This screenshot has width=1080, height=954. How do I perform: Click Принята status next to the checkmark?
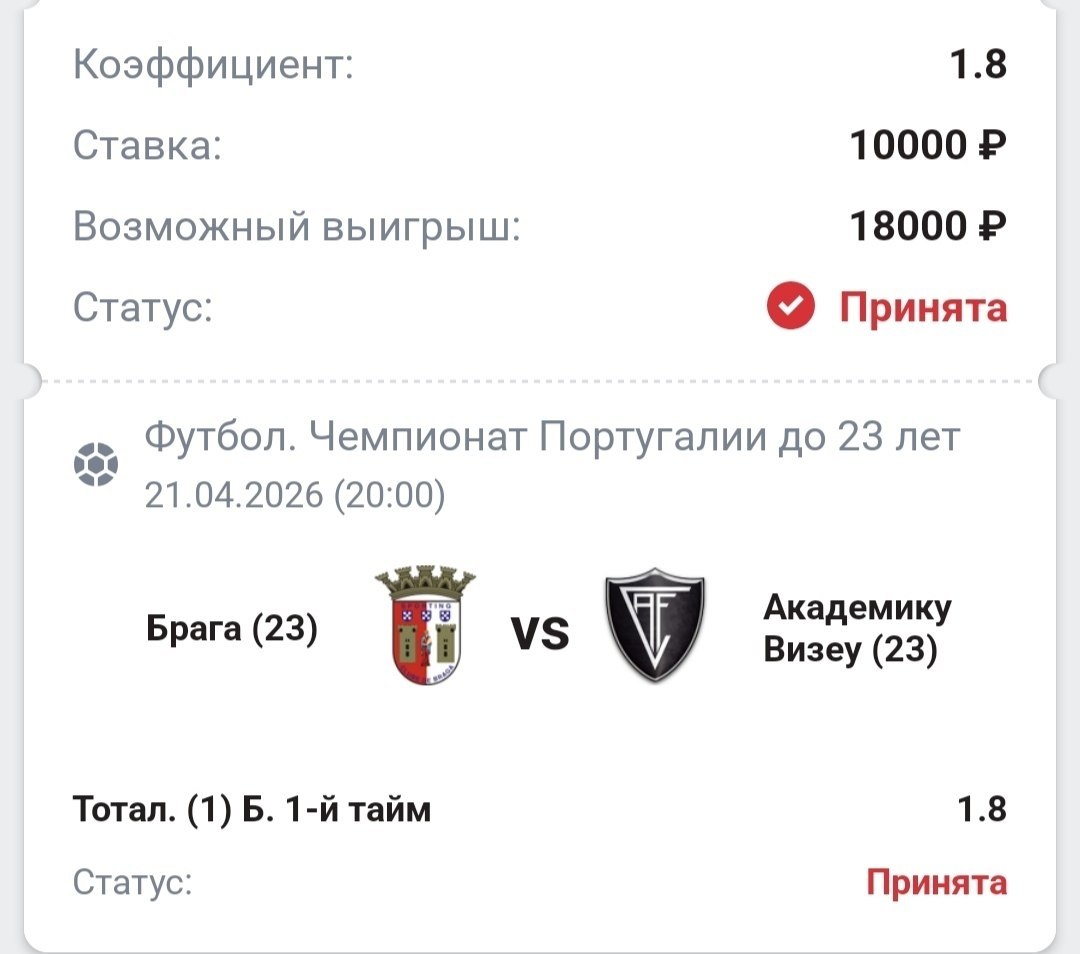[922, 308]
